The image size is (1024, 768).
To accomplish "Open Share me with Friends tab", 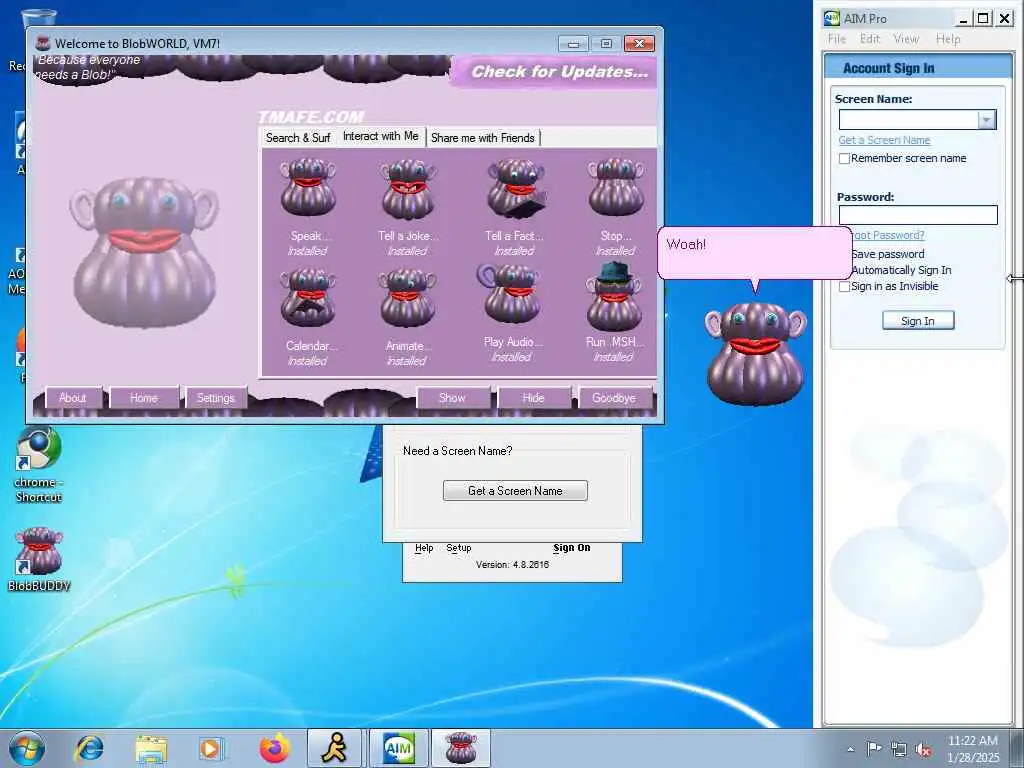I will (x=483, y=138).
